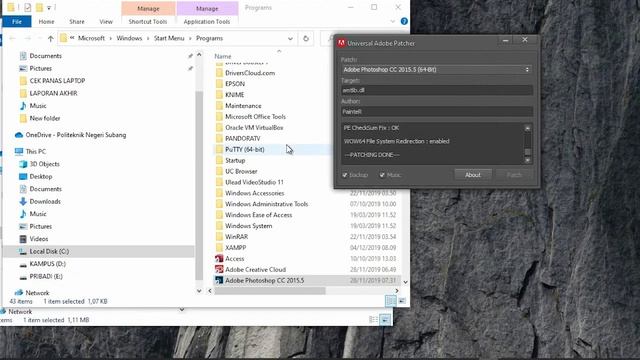
Task: Select the KNIME folder
Action: [234, 95]
